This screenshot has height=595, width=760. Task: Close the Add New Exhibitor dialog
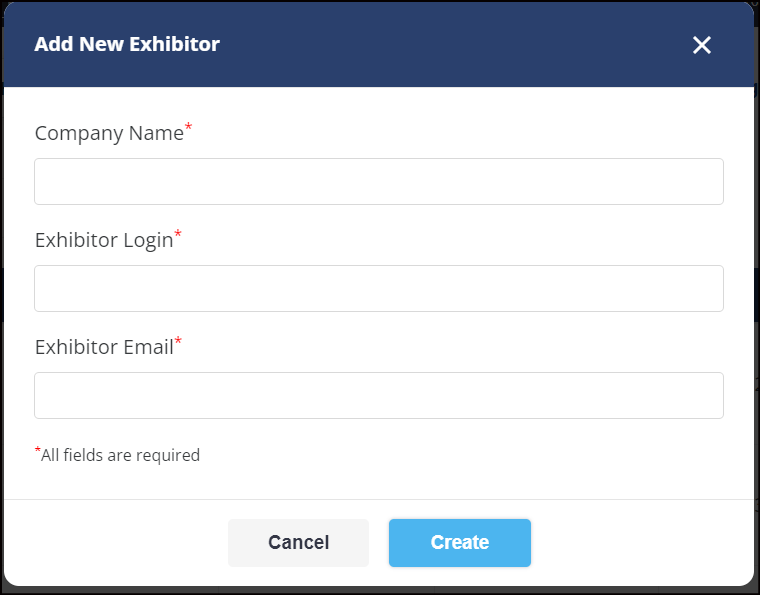click(701, 45)
